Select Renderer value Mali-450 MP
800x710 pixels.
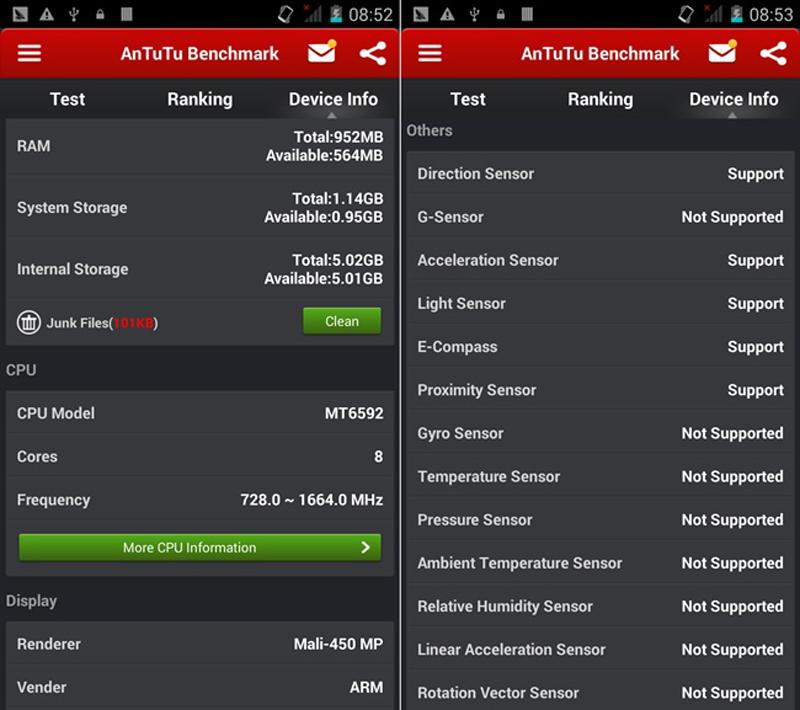(x=338, y=644)
